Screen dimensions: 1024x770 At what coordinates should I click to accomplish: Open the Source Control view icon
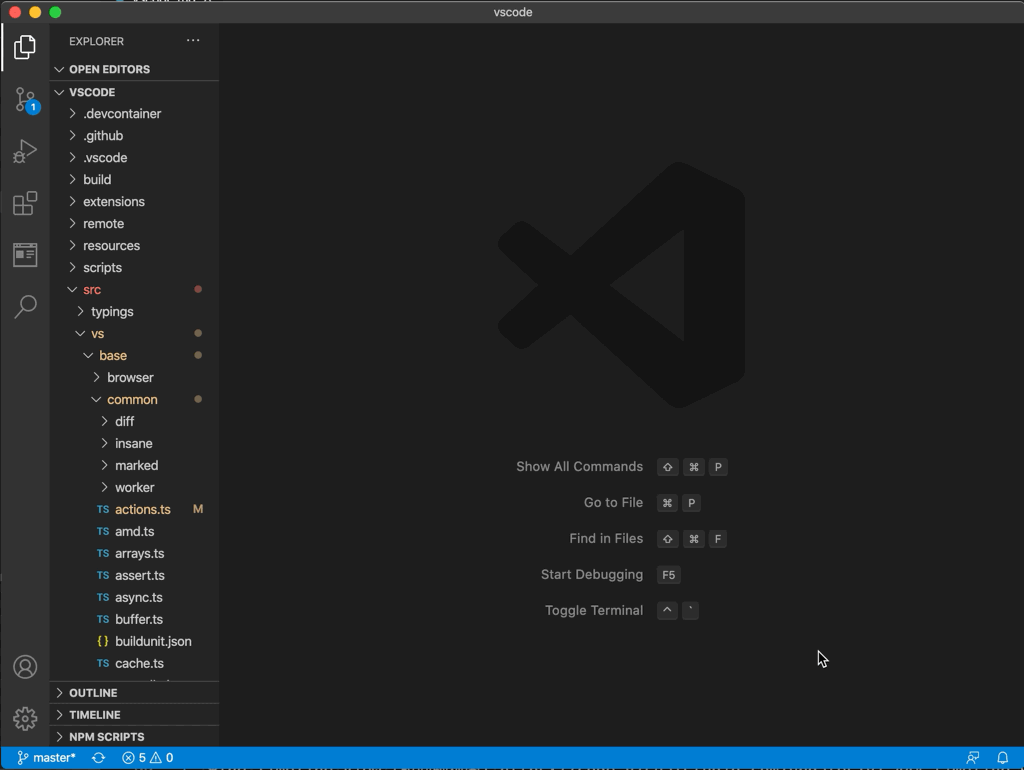point(25,100)
